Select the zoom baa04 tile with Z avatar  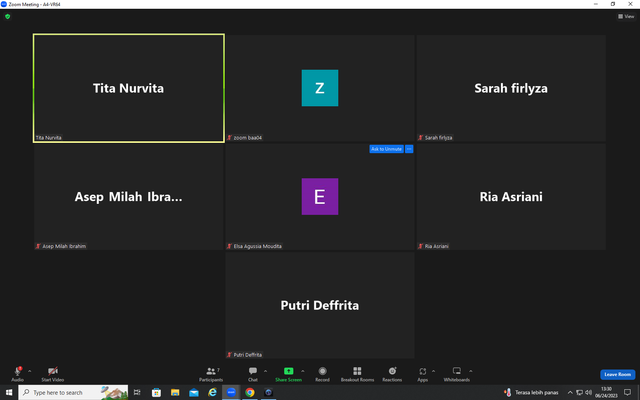point(320,88)
